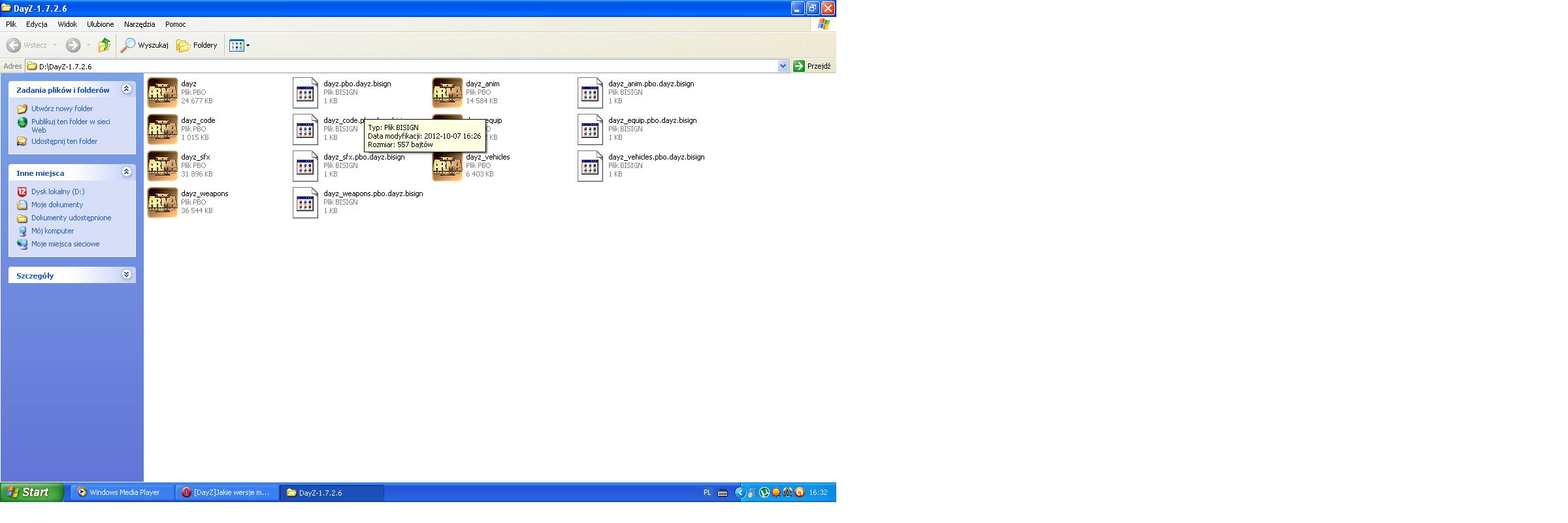Click the on-screen keyboard tray icon
The image size is (1568, 523).
(x=723, y=492)
